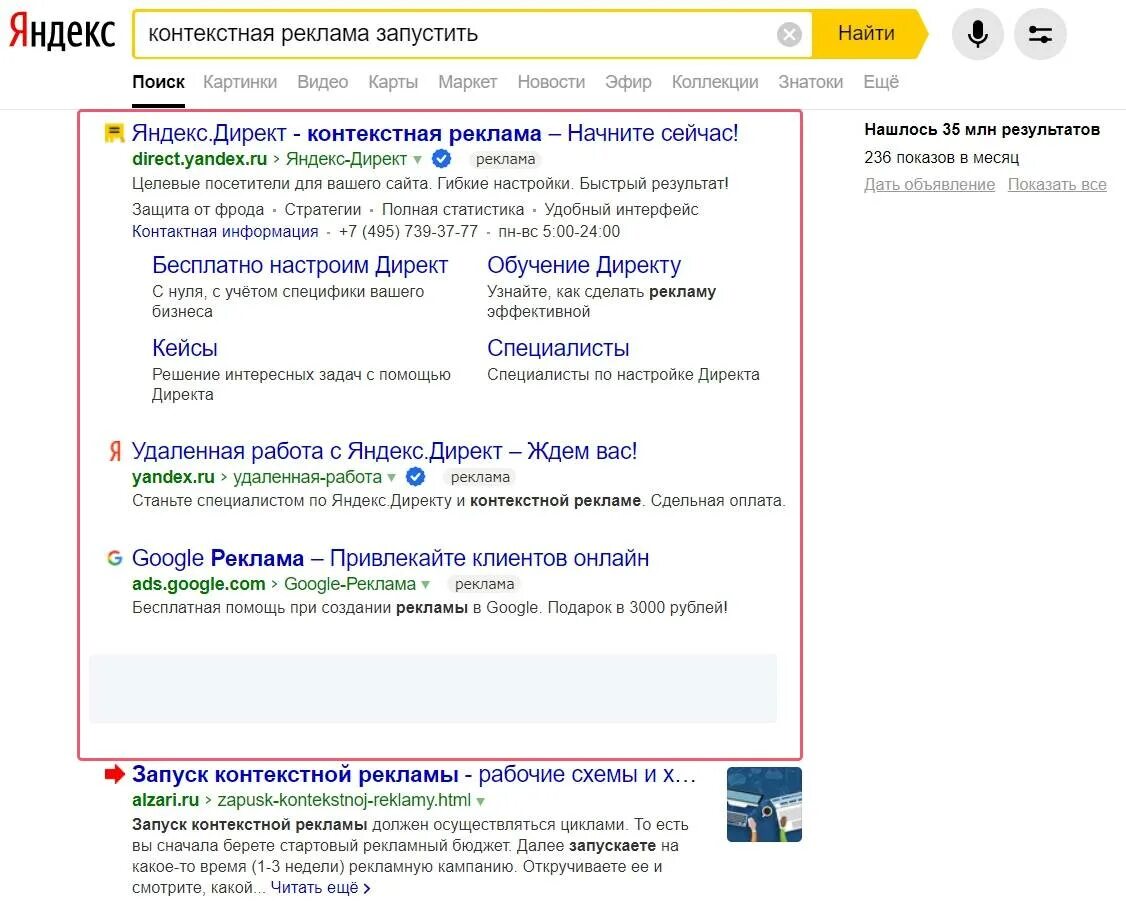Go to the Новости tab
This screenshot has height=911, width=1126.
(551, 82)
